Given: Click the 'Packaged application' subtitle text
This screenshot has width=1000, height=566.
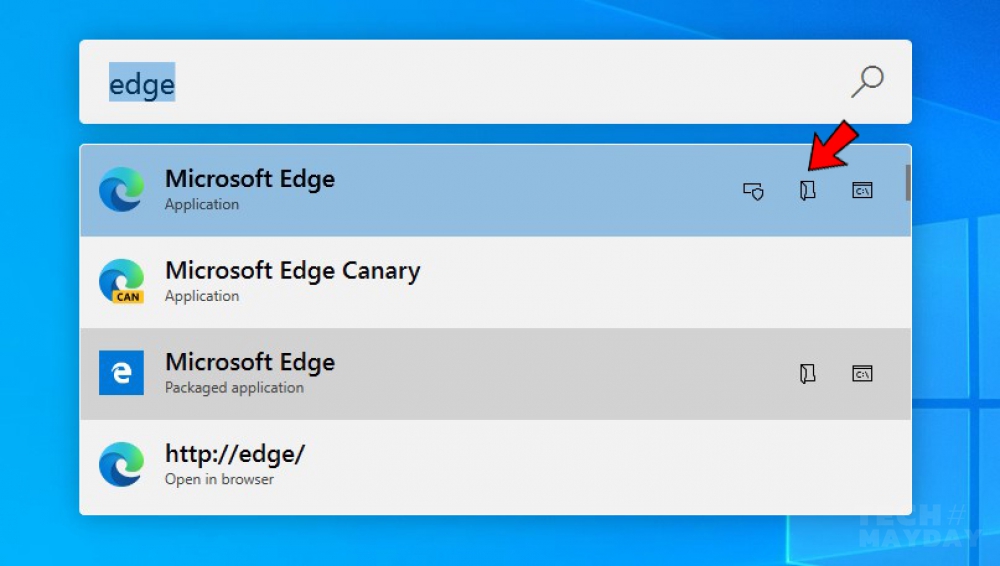Looking at the screenshot, I should (234, 387).
